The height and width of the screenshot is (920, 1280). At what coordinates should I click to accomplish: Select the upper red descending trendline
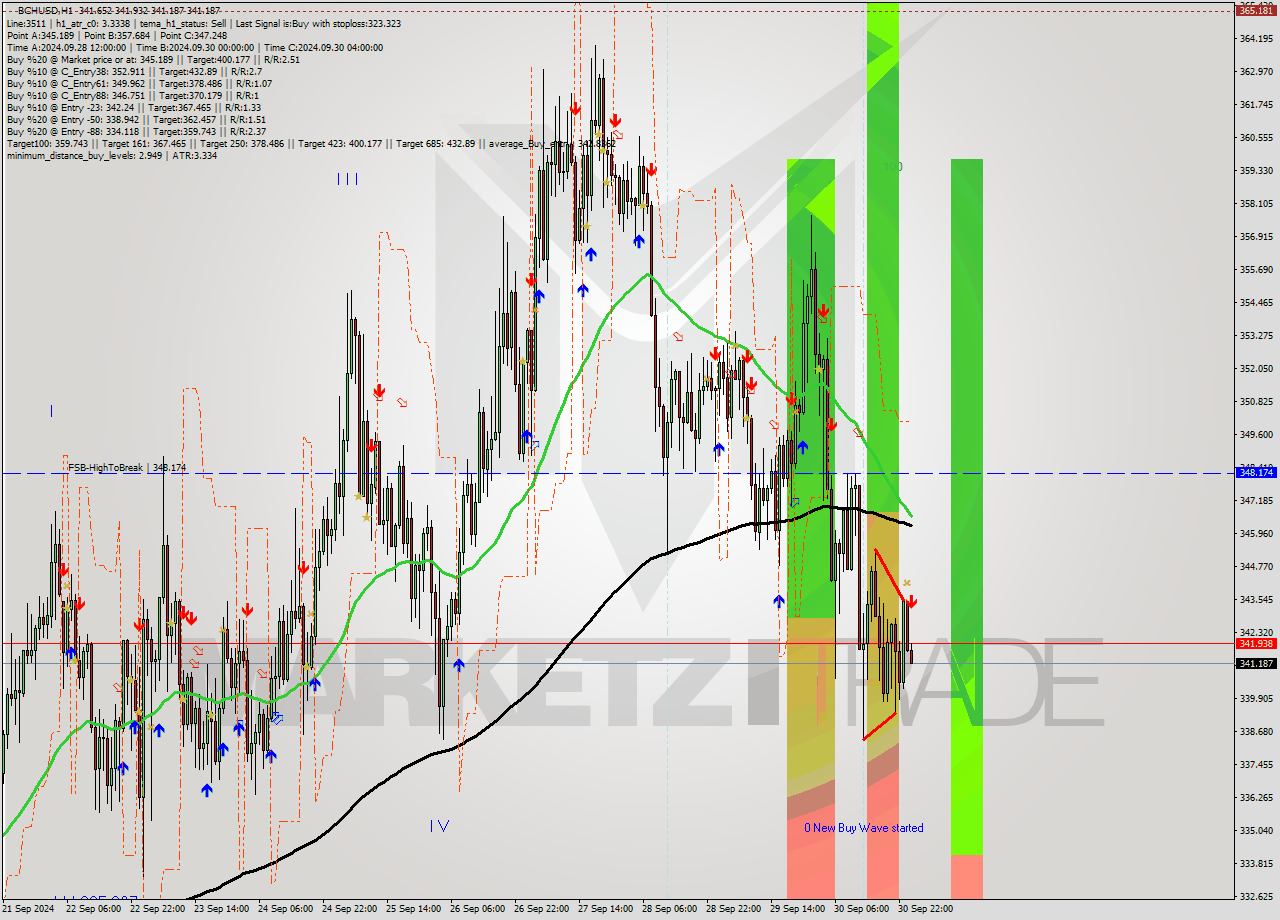(890, 575)
